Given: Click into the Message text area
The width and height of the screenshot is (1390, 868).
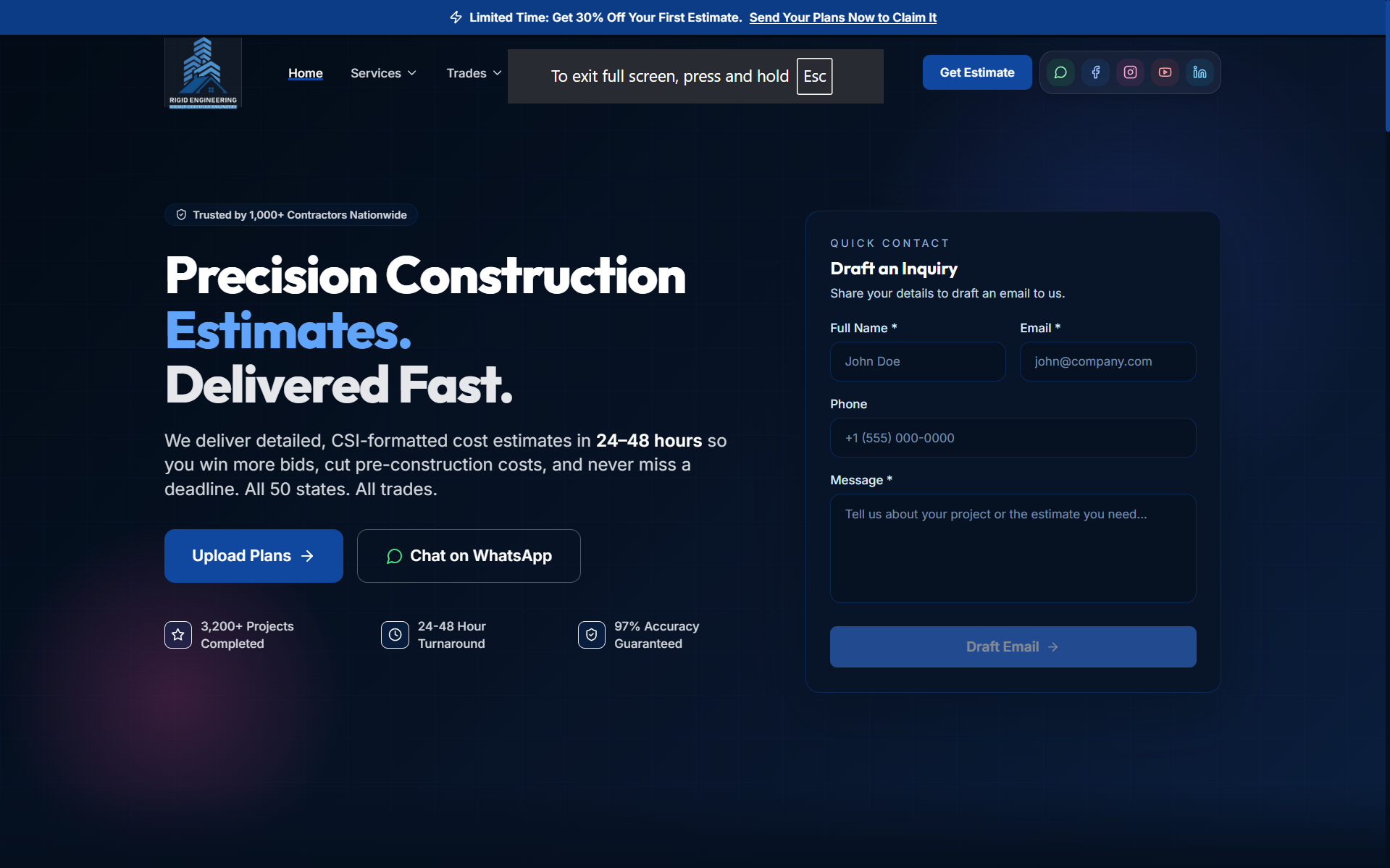Looking at the screenshot, I should click(x=1013, y=548).
